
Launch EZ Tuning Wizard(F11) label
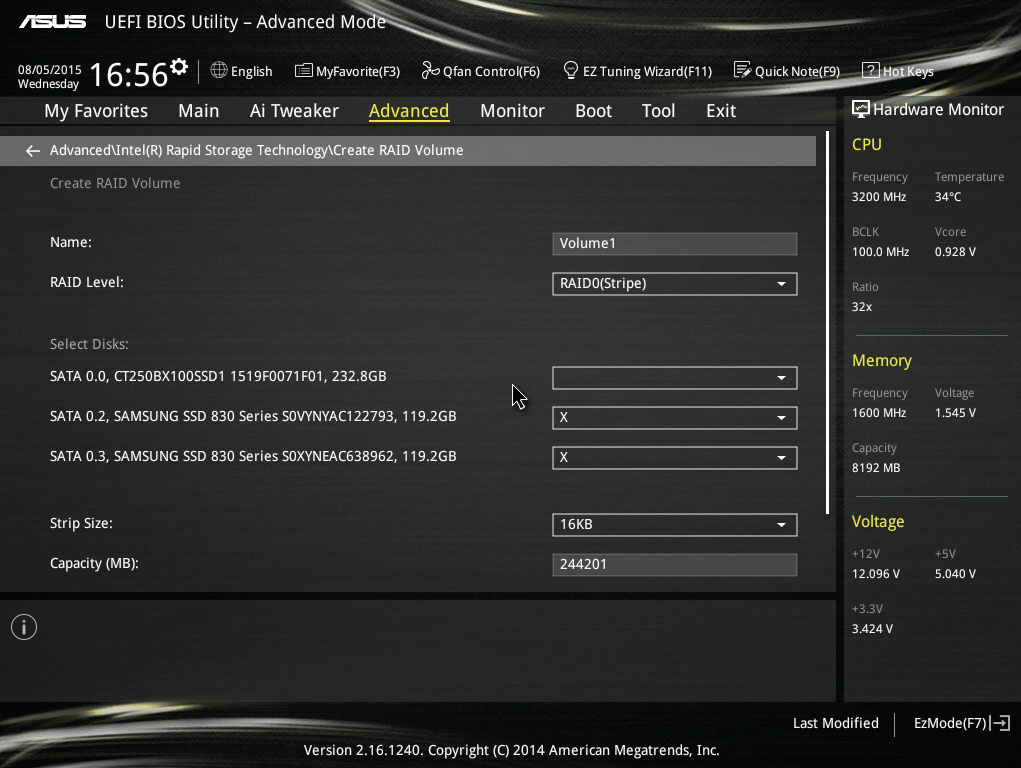tap(647, 72)
